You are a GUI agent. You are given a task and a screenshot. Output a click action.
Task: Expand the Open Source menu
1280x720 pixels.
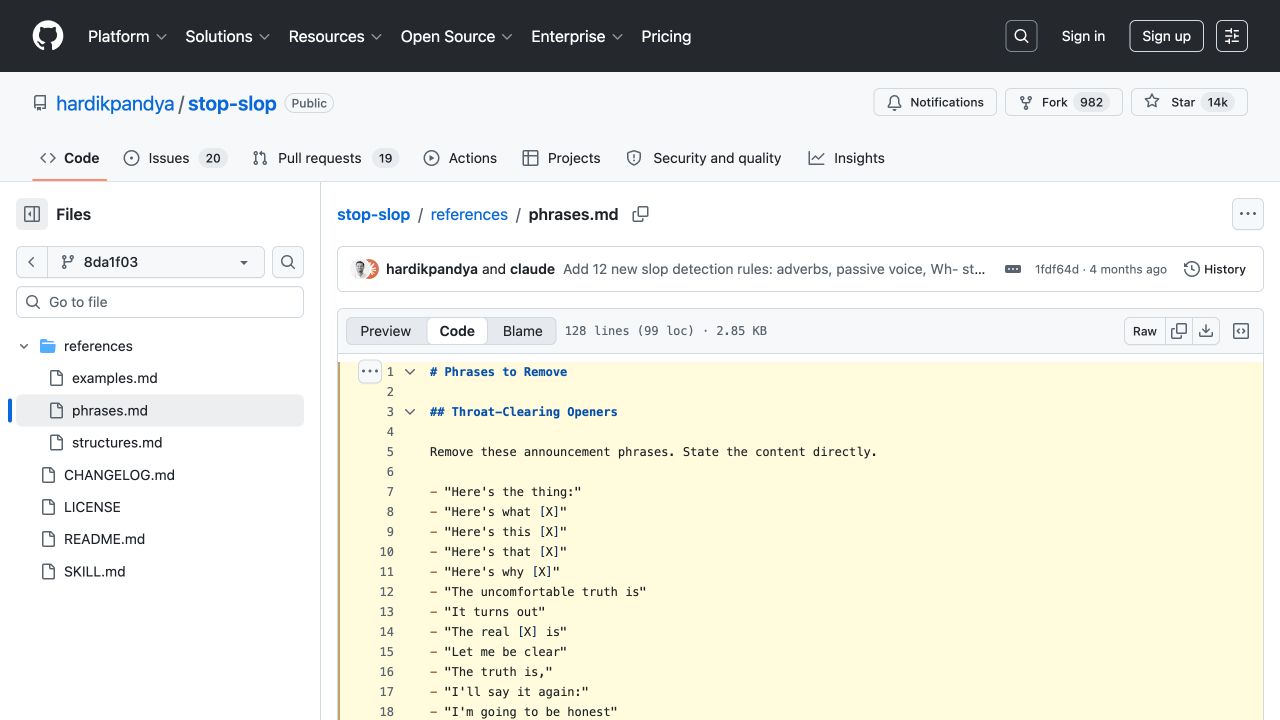tap(457, 36)
